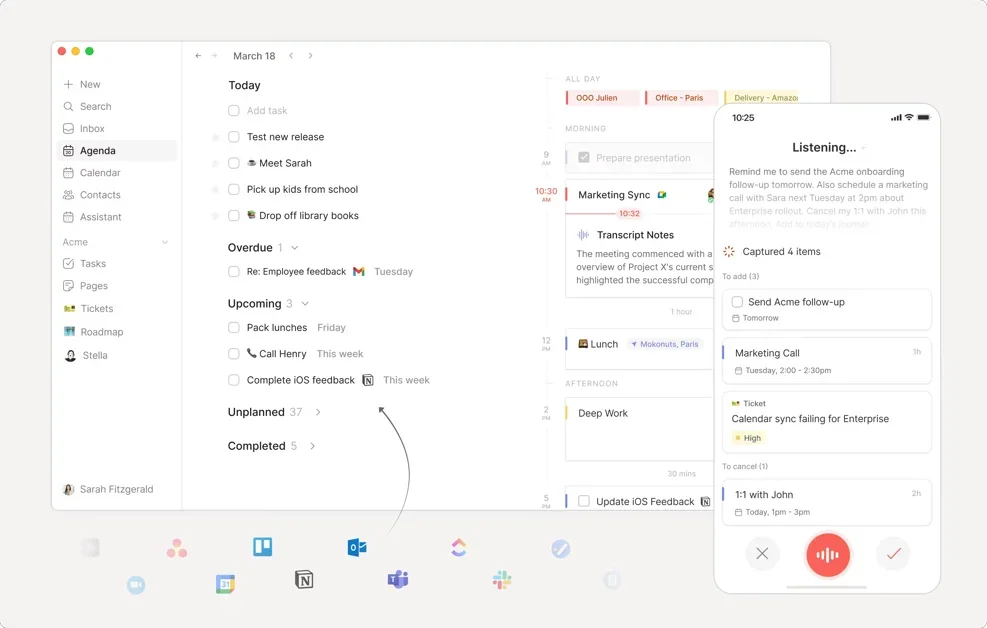Viewport: 987px width, 628px height.
Task: Collapse the Acme workspace section
Action: click(x=165, y=242)
